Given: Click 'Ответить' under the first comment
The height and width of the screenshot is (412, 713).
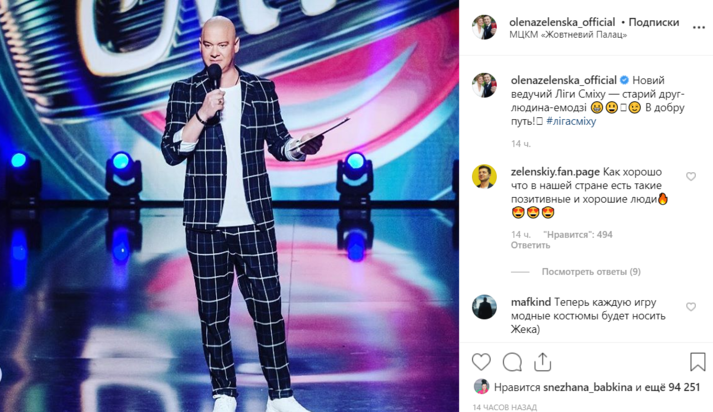Looking at the screenshot, I should click(530, 245).
